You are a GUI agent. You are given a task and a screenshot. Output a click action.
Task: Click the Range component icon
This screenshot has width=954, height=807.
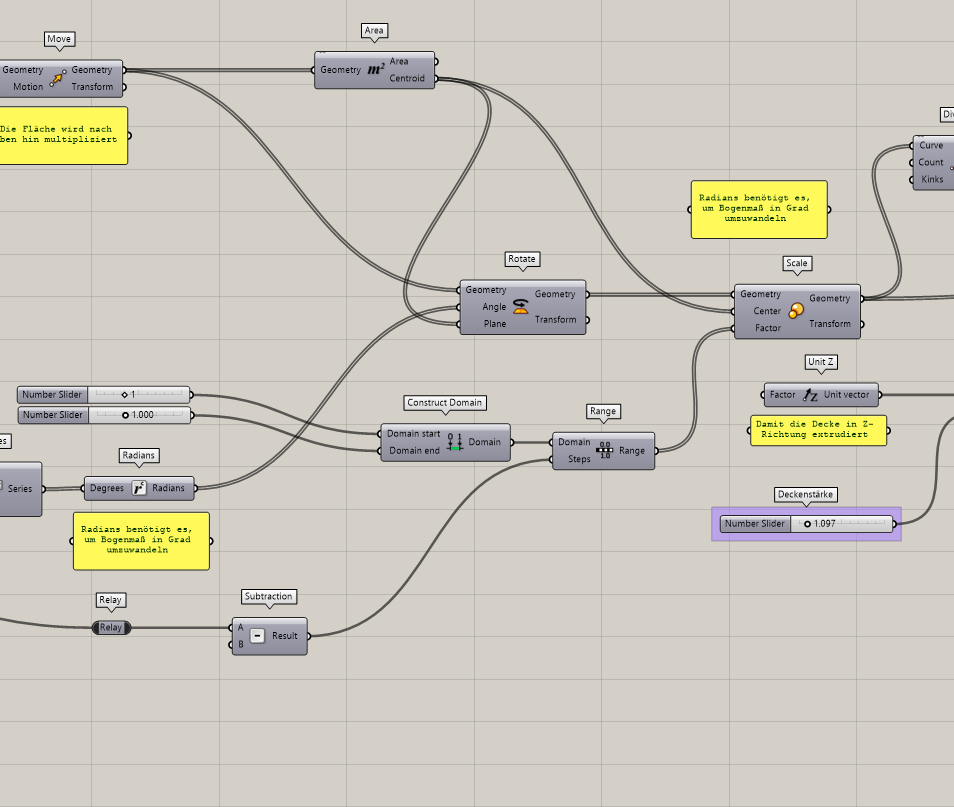point(604,450)
